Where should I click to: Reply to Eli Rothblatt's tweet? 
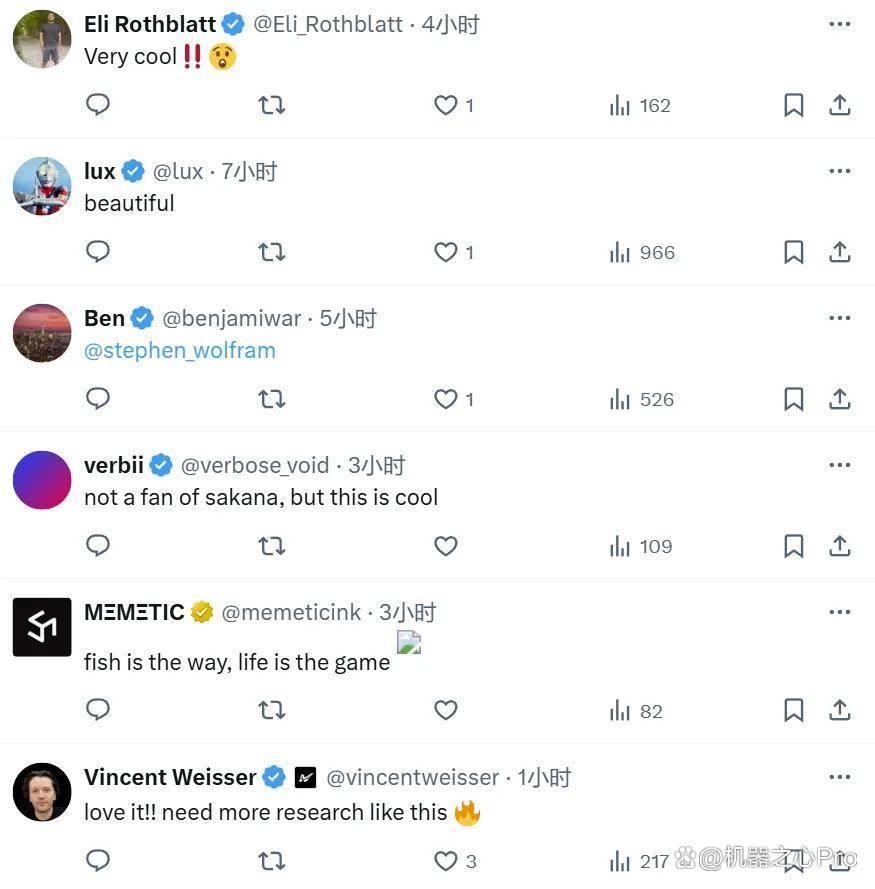click(x=98, y=105)
